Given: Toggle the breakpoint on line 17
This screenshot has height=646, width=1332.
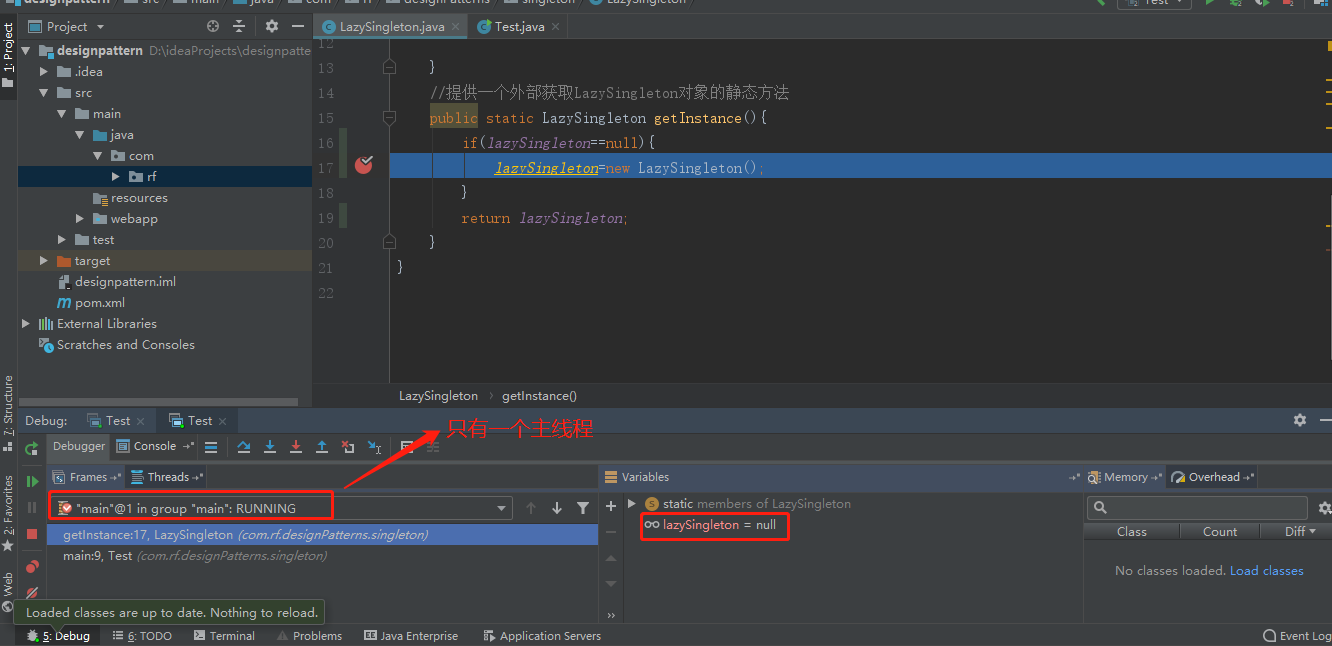Looking at the screenshot, I should 364,165.
